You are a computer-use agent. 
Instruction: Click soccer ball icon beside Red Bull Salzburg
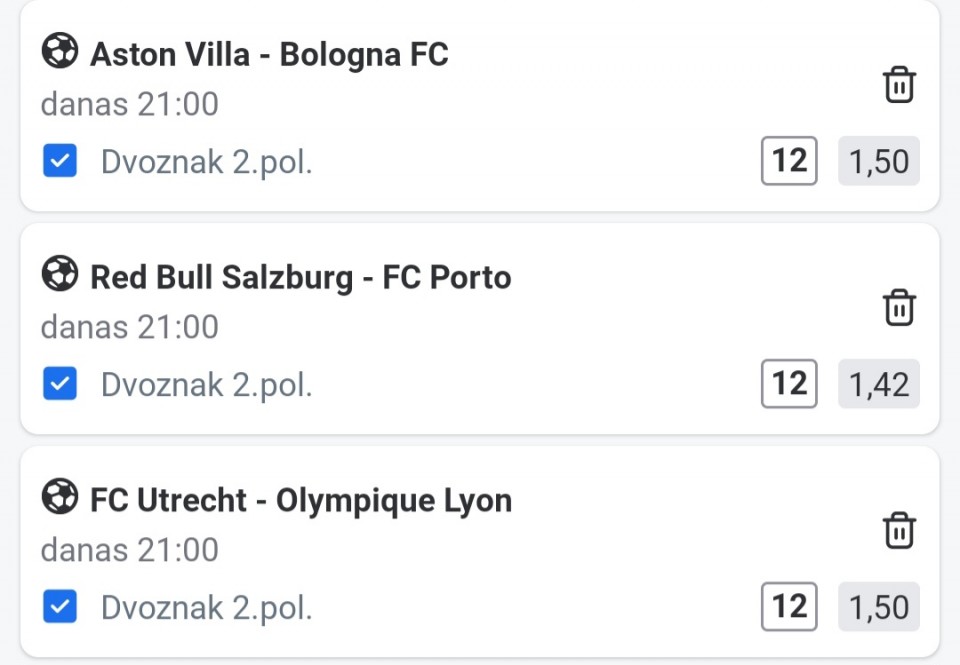(60, 274)
